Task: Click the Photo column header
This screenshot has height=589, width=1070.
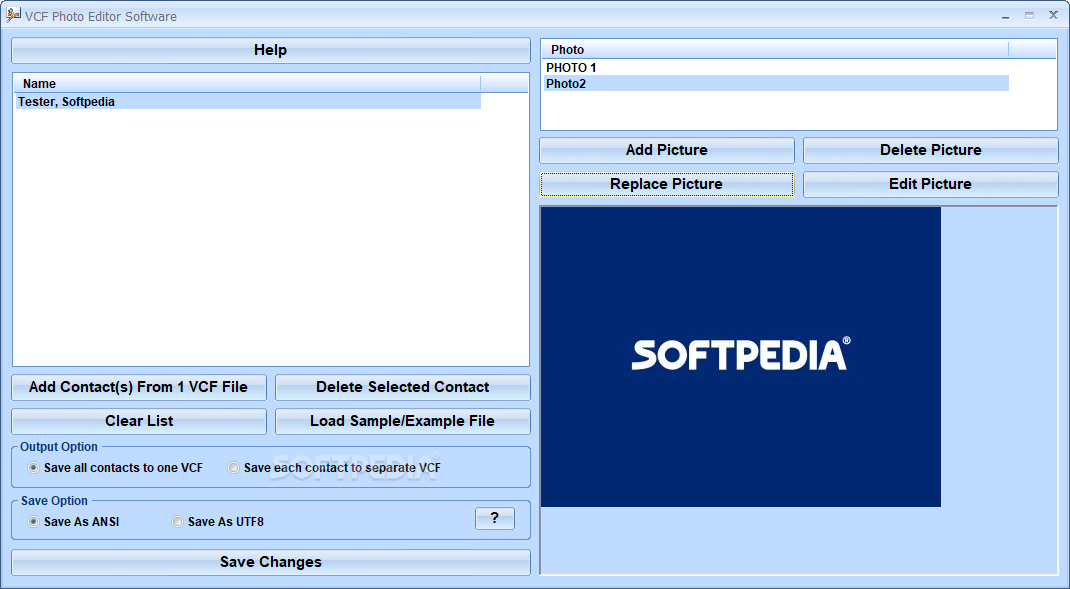Action: point(775,49)
